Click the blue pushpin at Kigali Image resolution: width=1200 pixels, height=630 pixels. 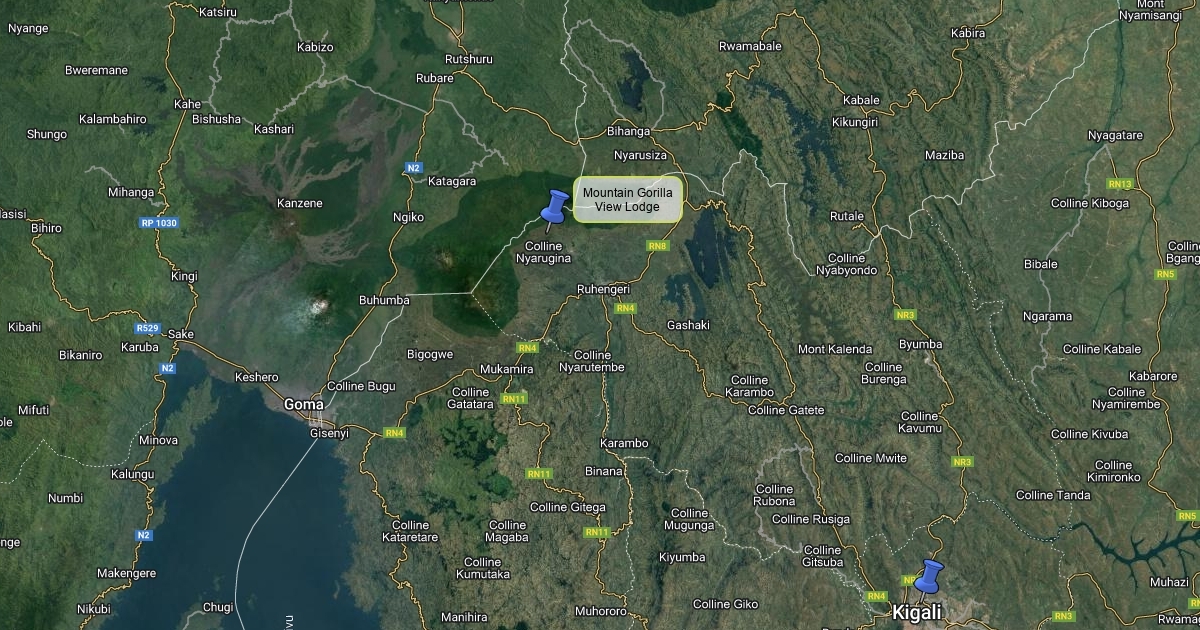(x=928, y=580)
